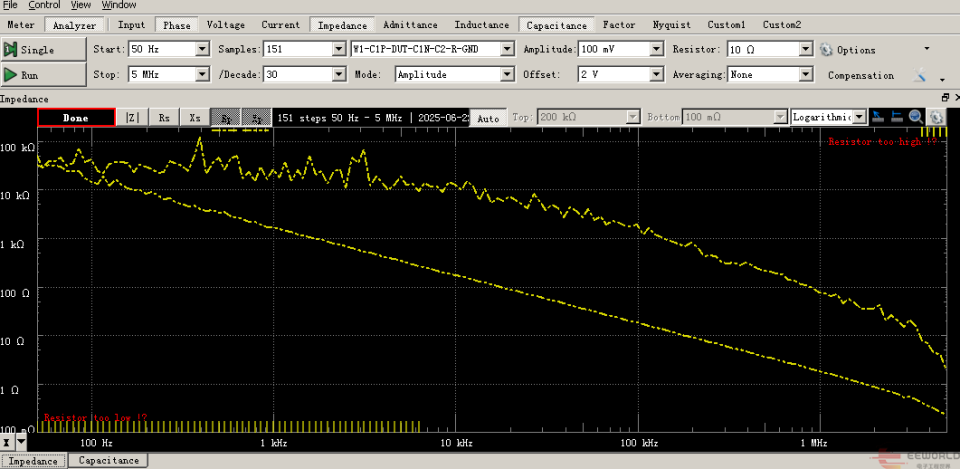This screenshot has height=469, width=960.
Task: Switch to the Capacitance bottom tab
Action: (108, 460)
